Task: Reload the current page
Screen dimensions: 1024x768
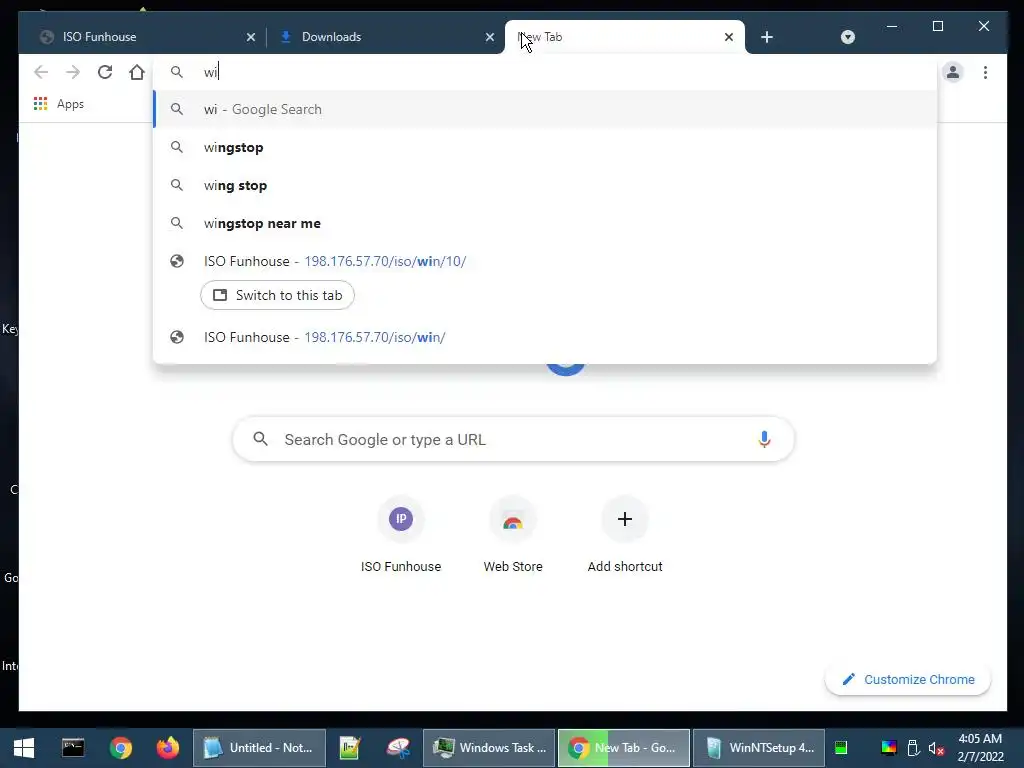Action: pos(104,72)
